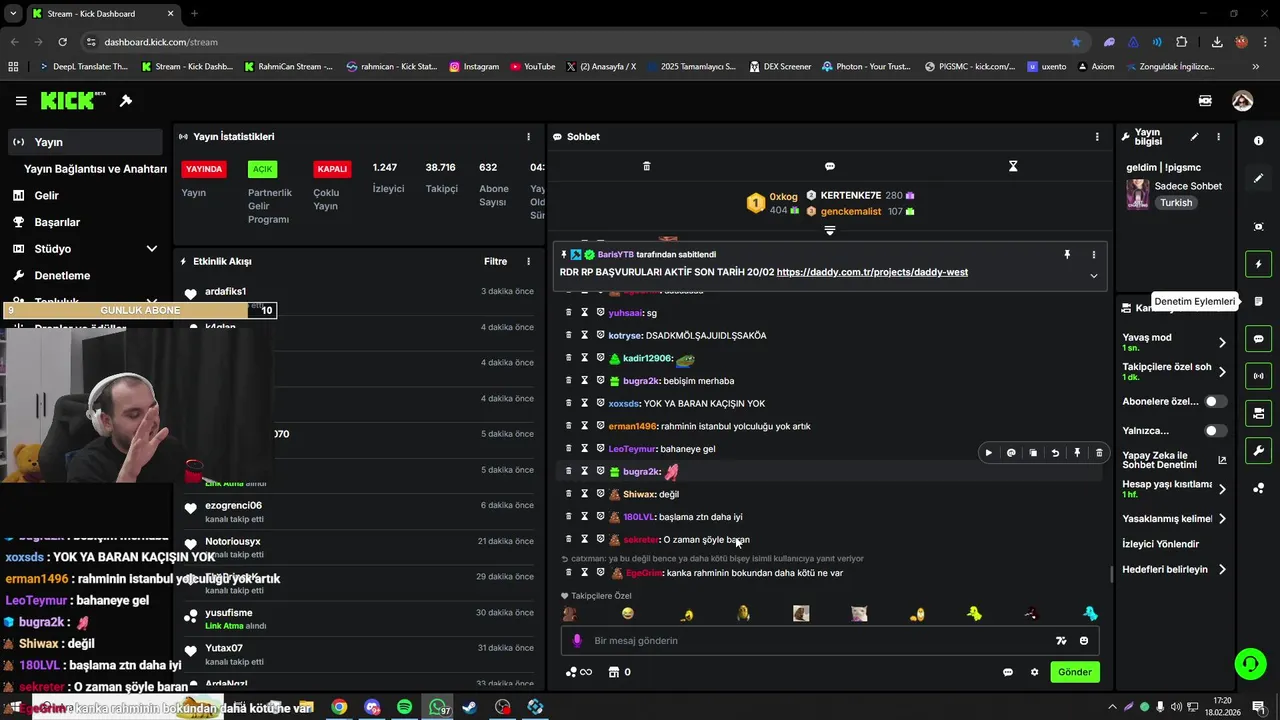Open the info icon in the right sidebar
This screenshot has height=720, width=1280.
pyautogui.click(x=1258, y=141)
